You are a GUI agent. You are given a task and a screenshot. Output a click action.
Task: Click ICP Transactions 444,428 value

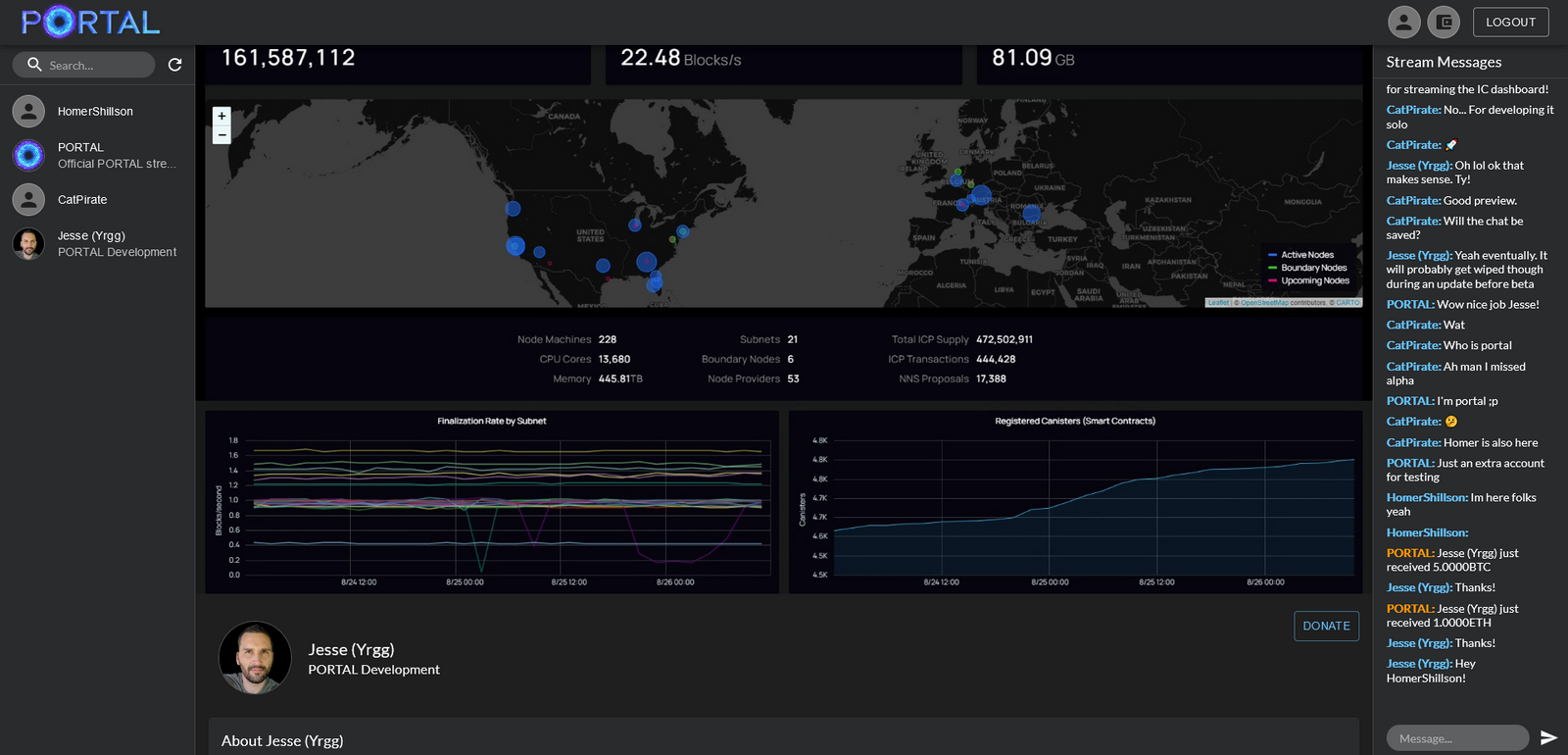click(996, 359)
